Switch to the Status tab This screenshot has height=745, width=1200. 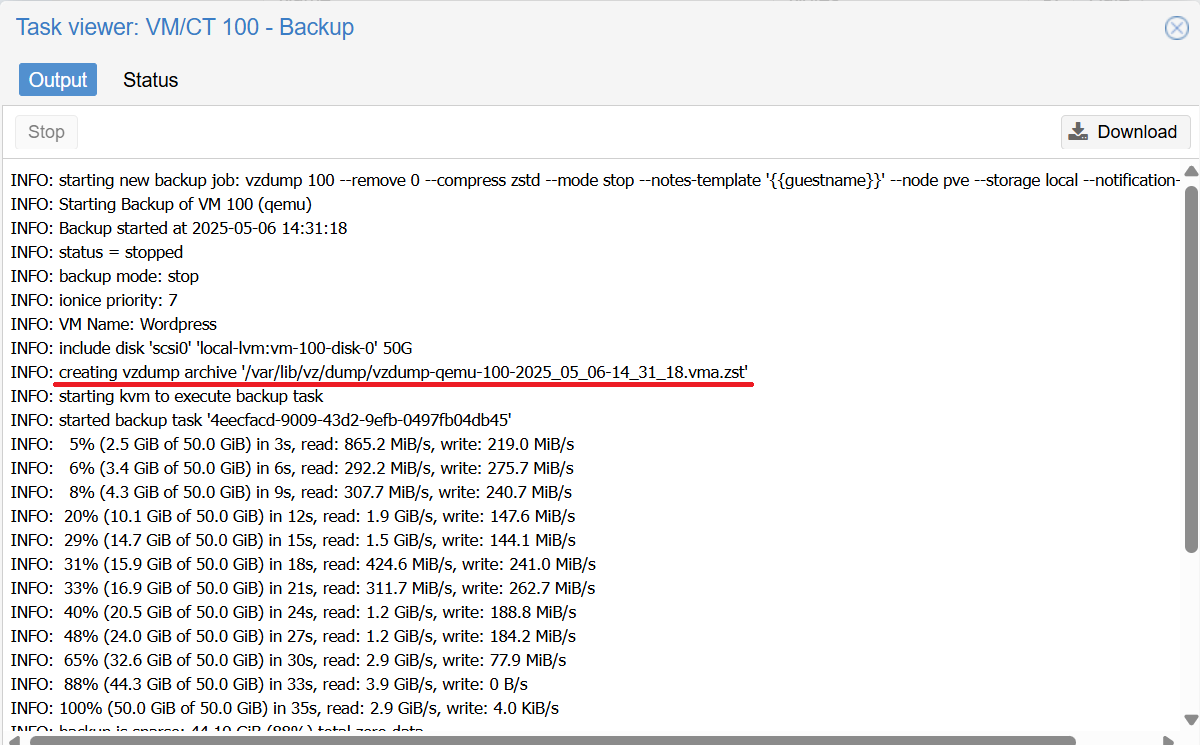[150, 80]
